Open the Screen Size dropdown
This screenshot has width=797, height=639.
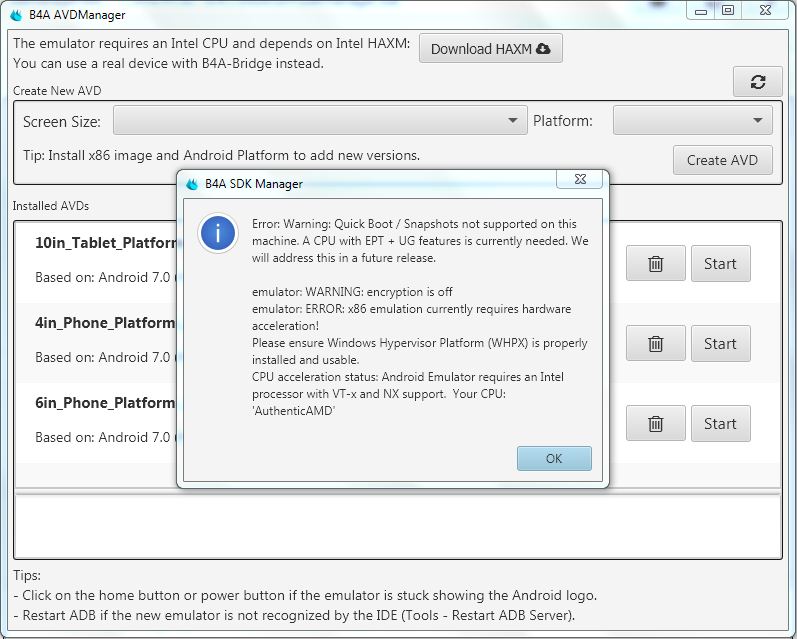320,120
